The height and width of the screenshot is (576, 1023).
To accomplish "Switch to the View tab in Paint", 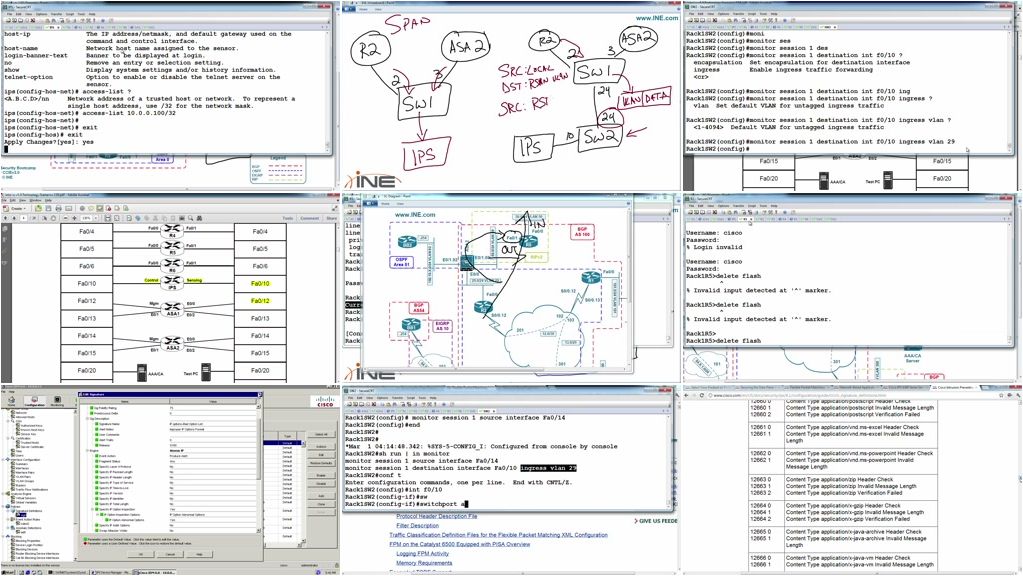I will [400, 204].
